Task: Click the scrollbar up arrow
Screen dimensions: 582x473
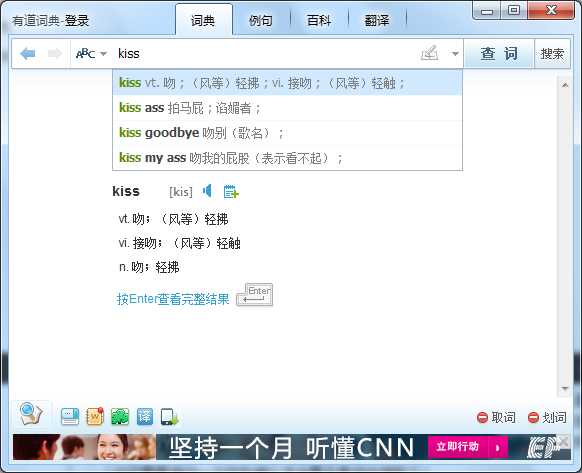Action: pos(565,85)
